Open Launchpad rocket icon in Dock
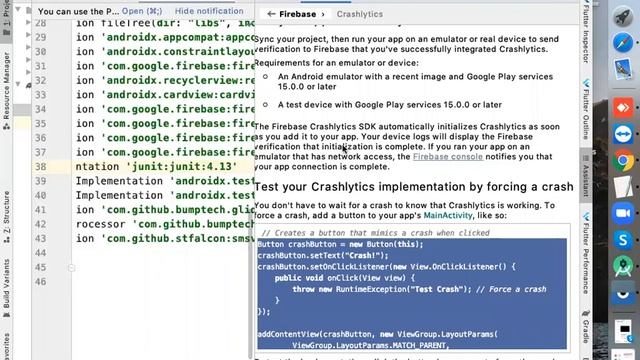 (x=622, y=17)
